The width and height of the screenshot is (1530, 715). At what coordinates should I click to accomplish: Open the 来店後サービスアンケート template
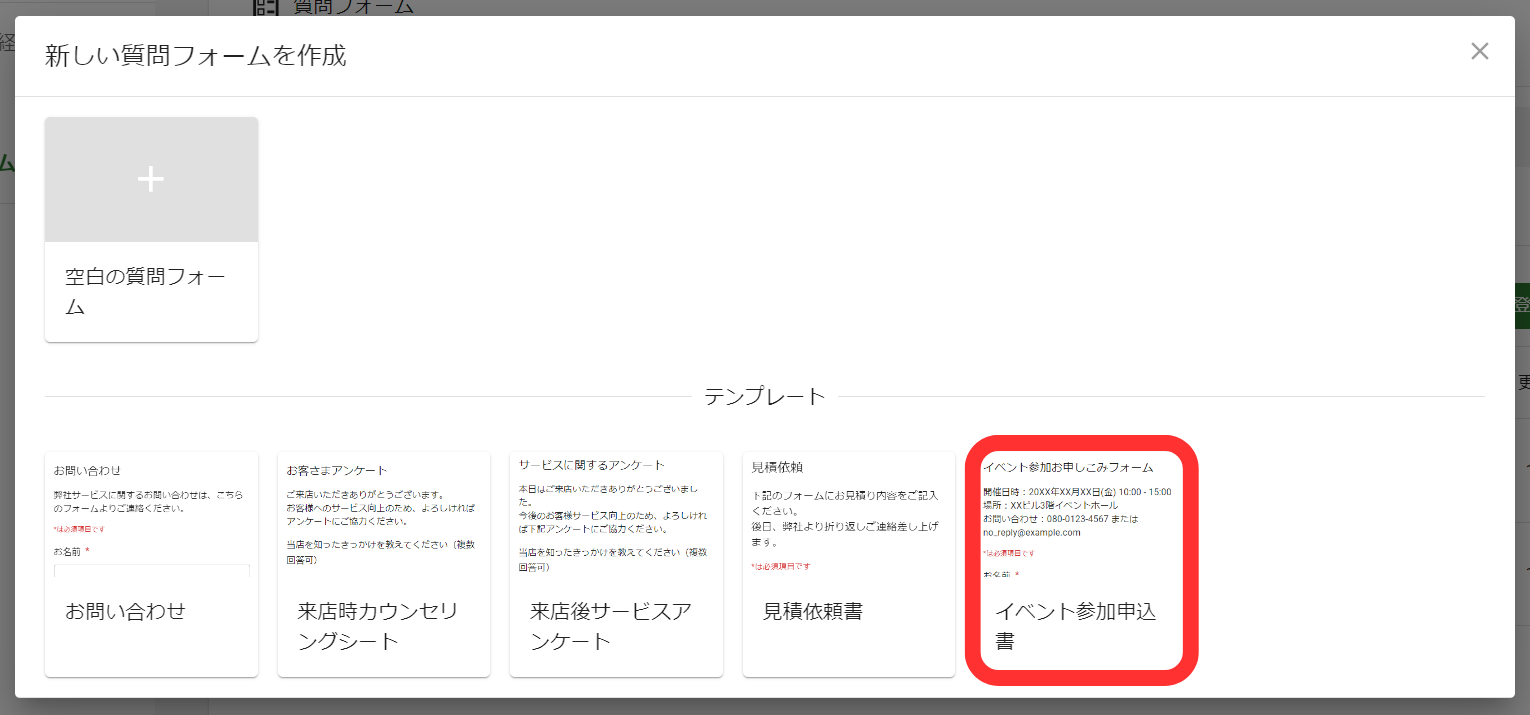click(x=616, y=563)
